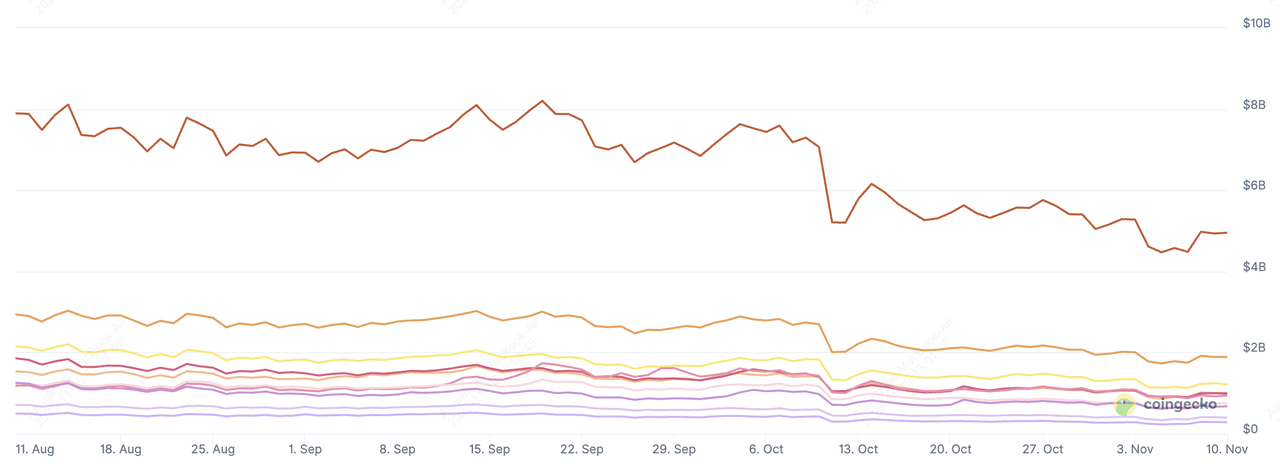Image resolution: width=1280 pixels, height=473 pixels.
Task: Select the $8B y-axis label
Action: [1255, 104]
